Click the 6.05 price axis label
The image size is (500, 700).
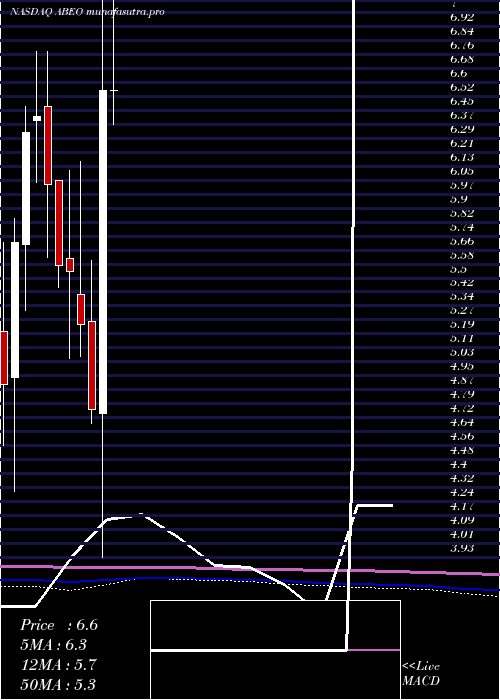click(x=462, y=171)
